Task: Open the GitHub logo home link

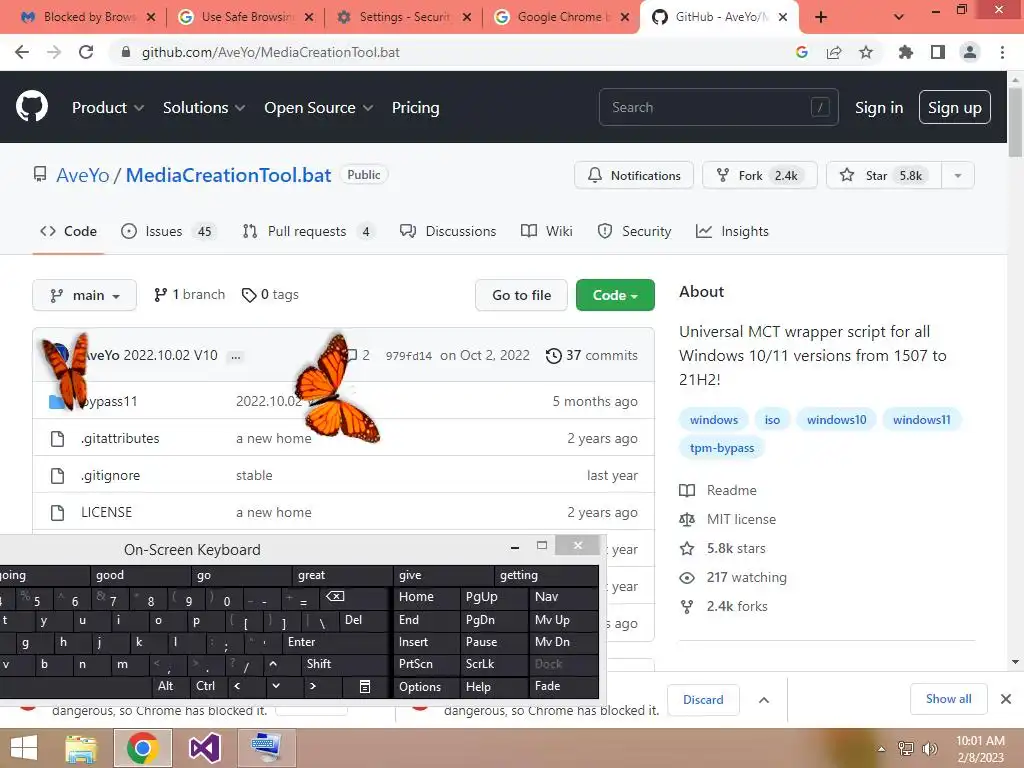Action: coord(32,107)
